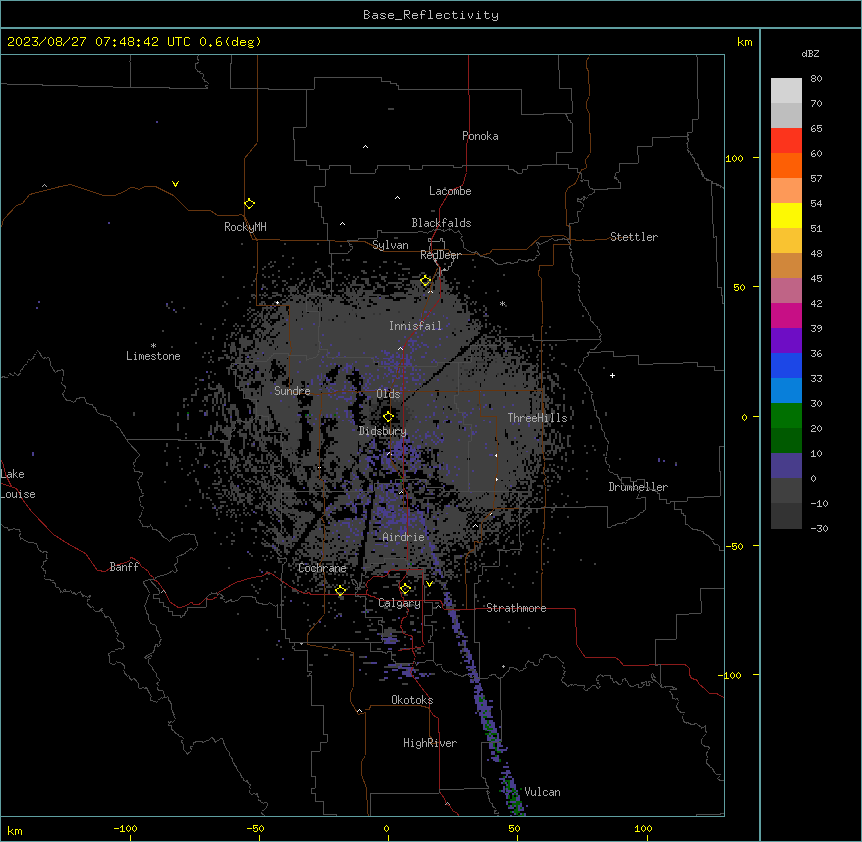Click the Ponoka city label
862x842 pixels.
coord(480,136)
